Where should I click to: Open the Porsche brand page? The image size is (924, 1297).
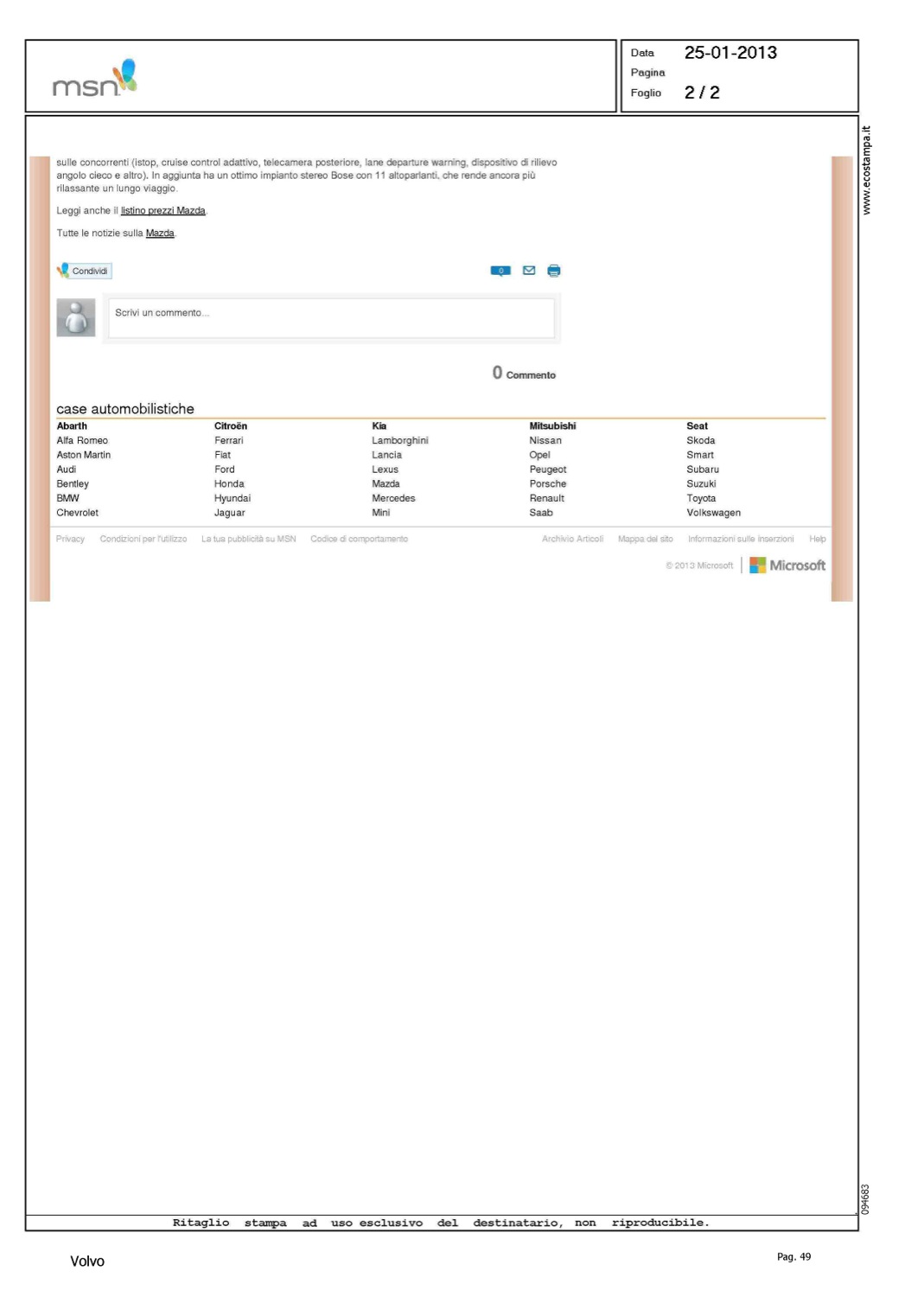[548, 484]
